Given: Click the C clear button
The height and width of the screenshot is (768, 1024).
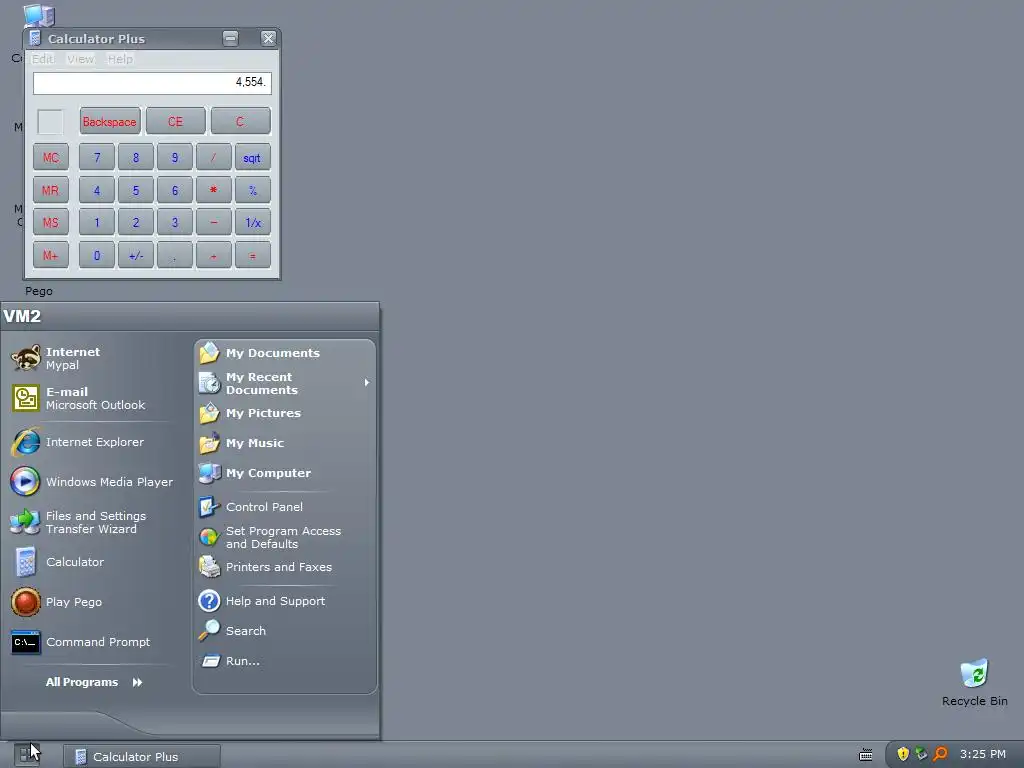Looking at the screenshot, I should pyautogui.click(x=240, y=121).
